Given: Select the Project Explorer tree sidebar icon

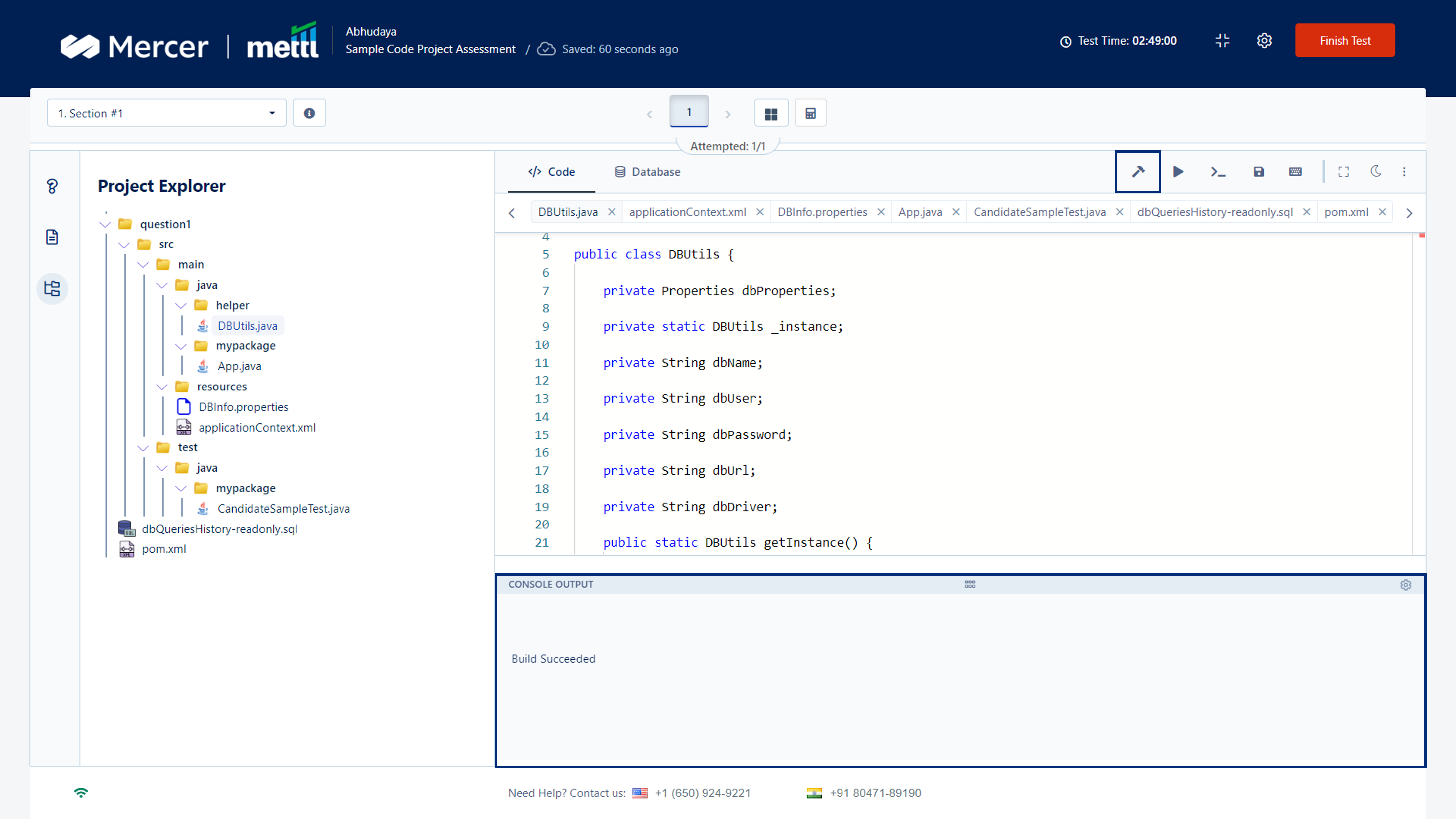Looking at the screenshot, I should [52, 289].
